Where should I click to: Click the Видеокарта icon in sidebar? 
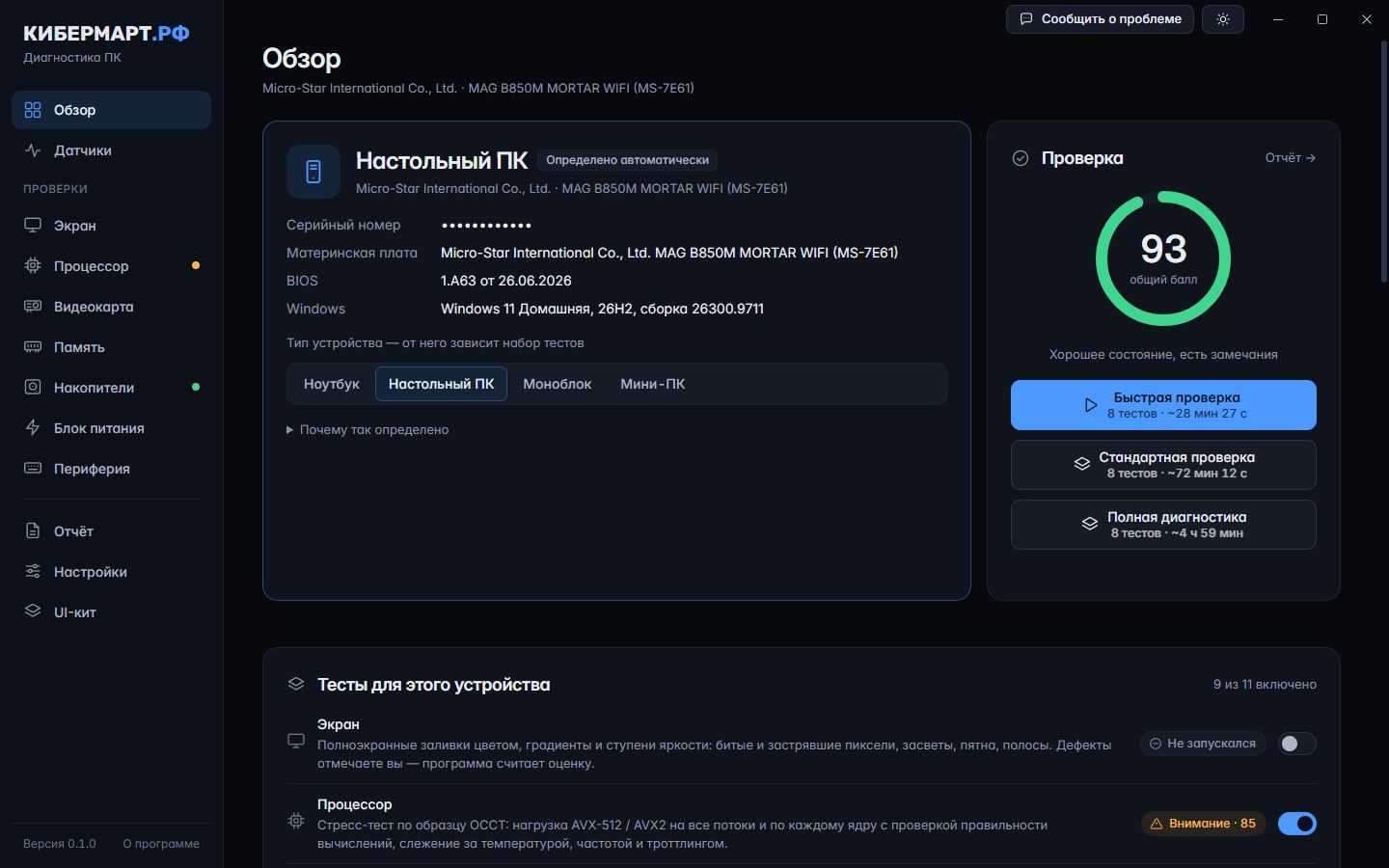[33, 307]
